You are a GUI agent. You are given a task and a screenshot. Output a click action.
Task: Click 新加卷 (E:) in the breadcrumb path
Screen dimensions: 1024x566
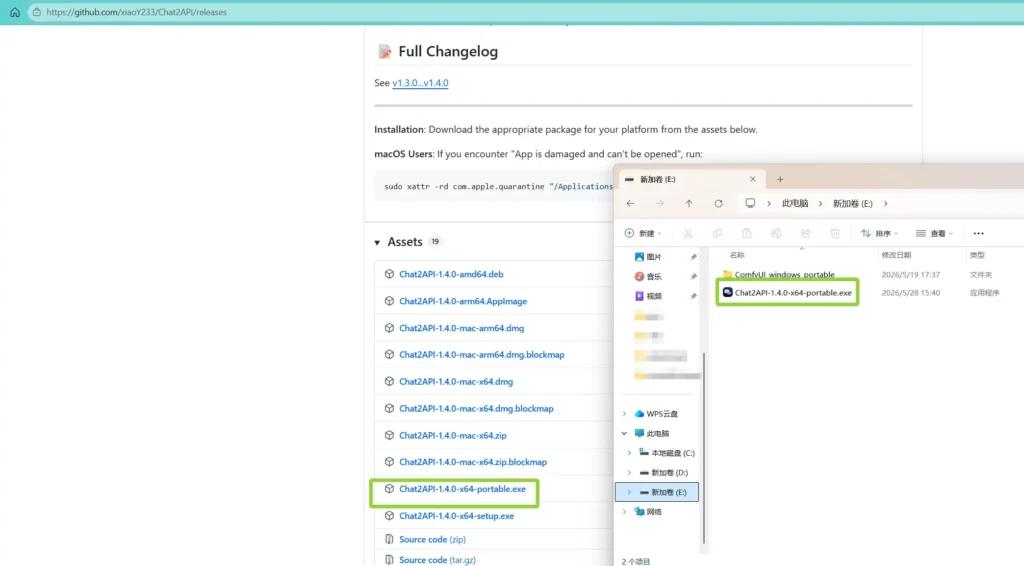pyautogui.click(x=852, y=204)
